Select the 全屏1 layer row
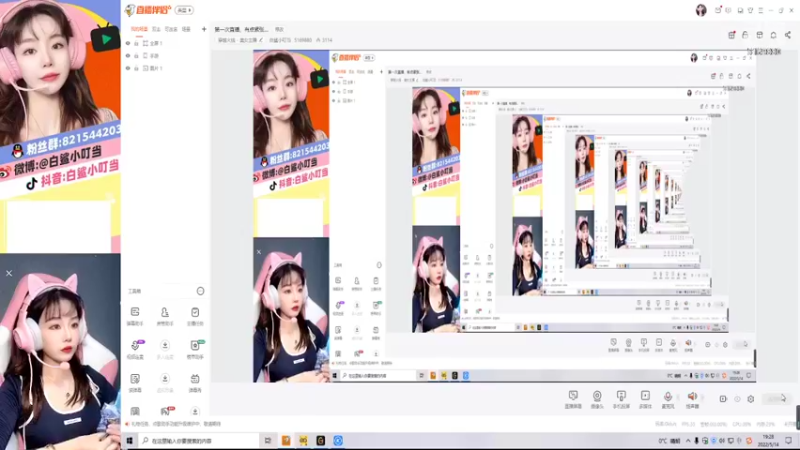The height and width of the screenshot is (450, 800). point(165,43)
